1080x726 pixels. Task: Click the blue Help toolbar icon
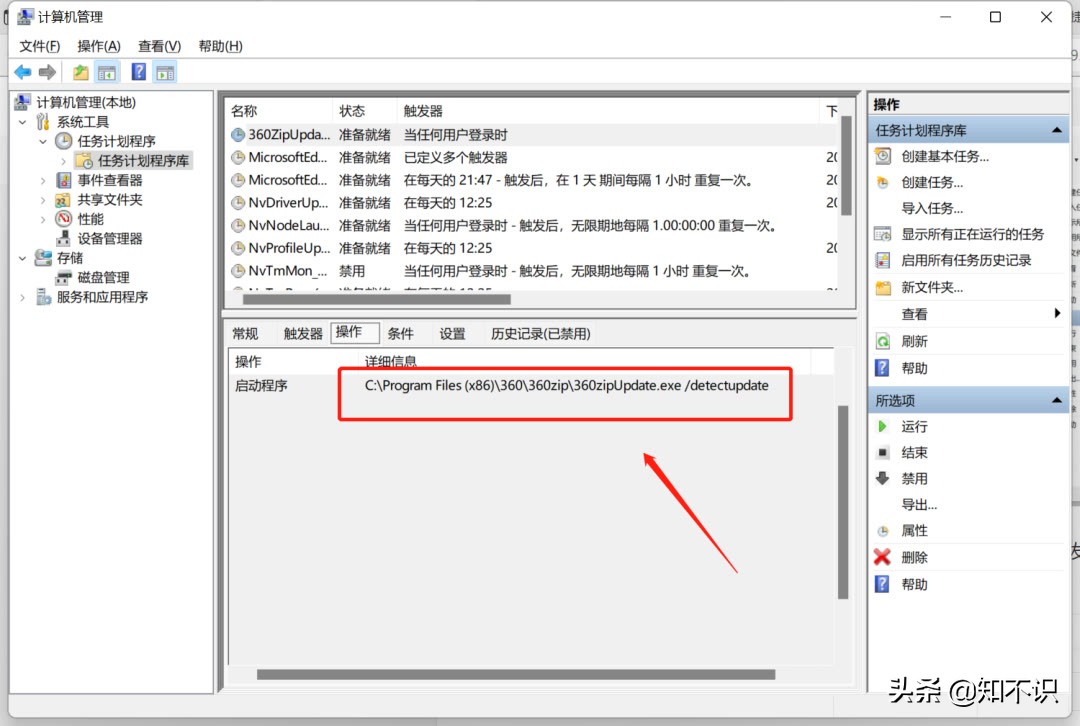(x=138, y=72)
